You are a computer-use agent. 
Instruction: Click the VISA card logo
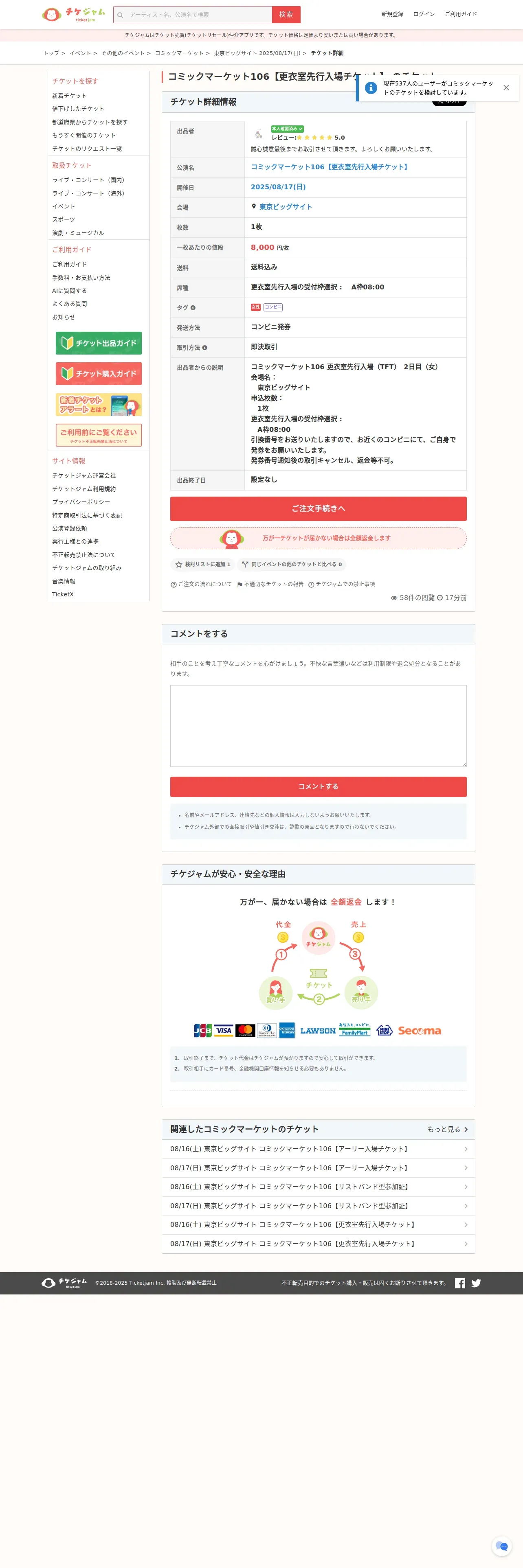coord(224,1031)
